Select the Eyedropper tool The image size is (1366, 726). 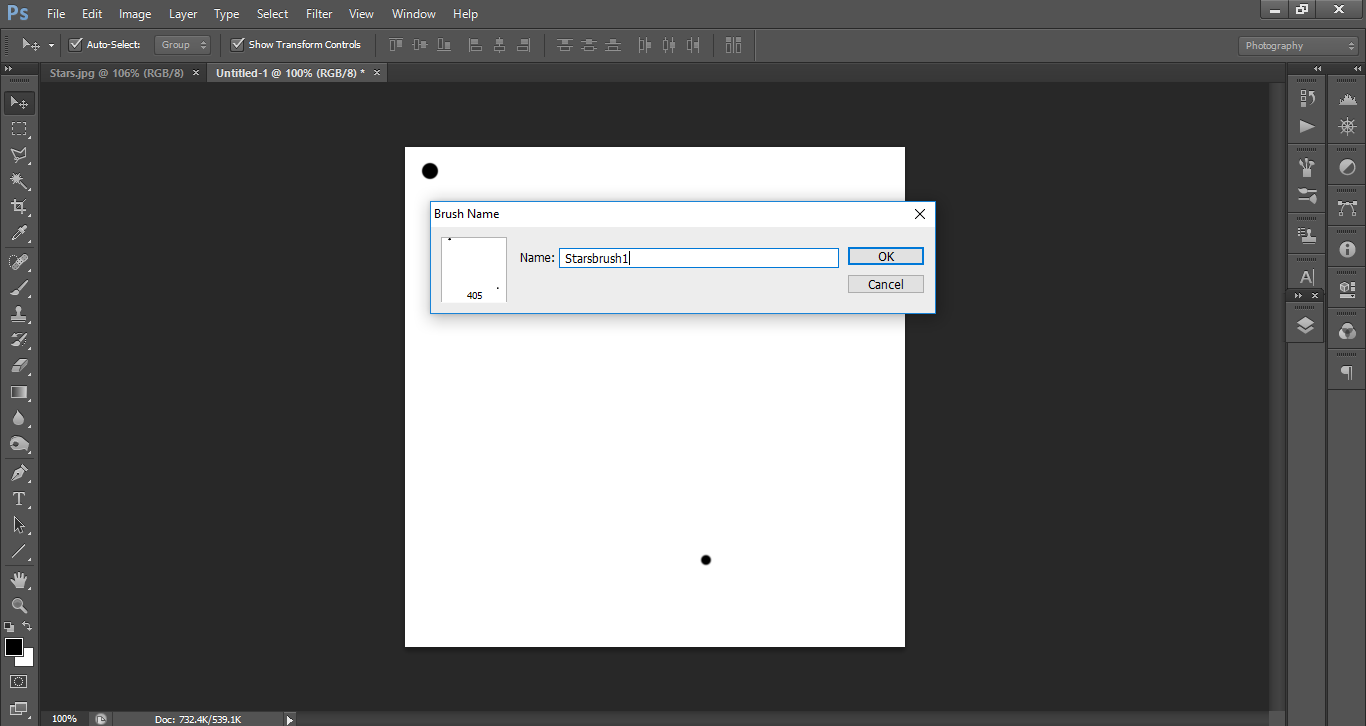coord(19,233)
